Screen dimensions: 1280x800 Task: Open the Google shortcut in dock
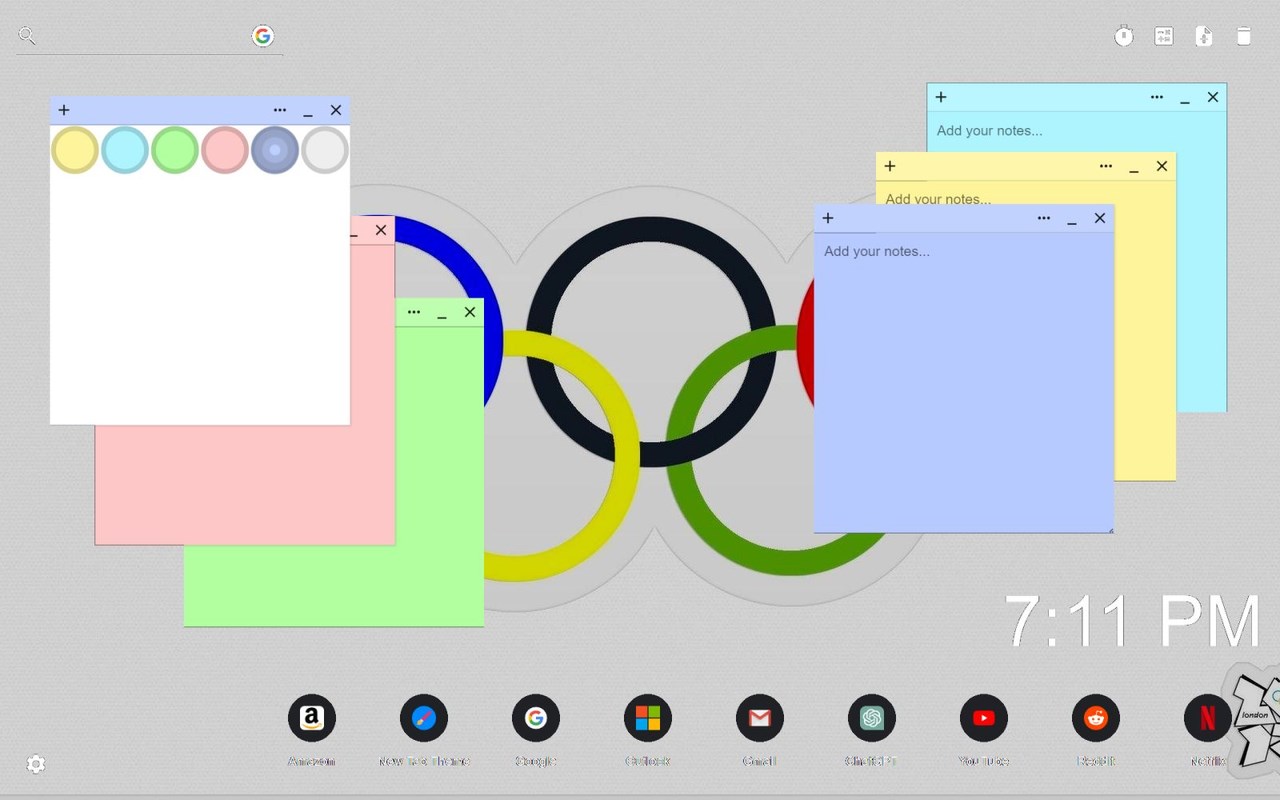point(536,718)
